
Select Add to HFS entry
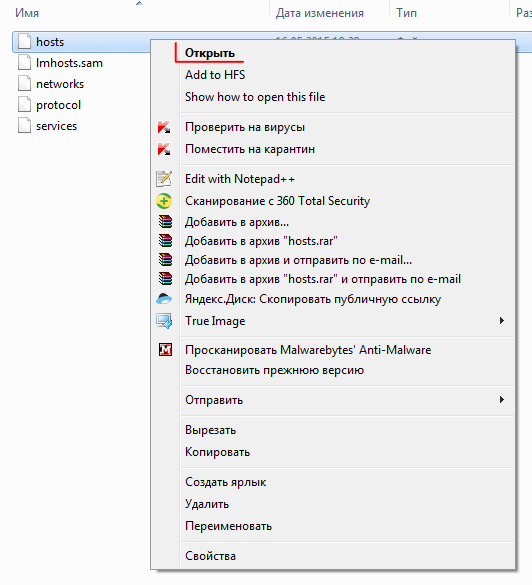[x=215, y=75]
